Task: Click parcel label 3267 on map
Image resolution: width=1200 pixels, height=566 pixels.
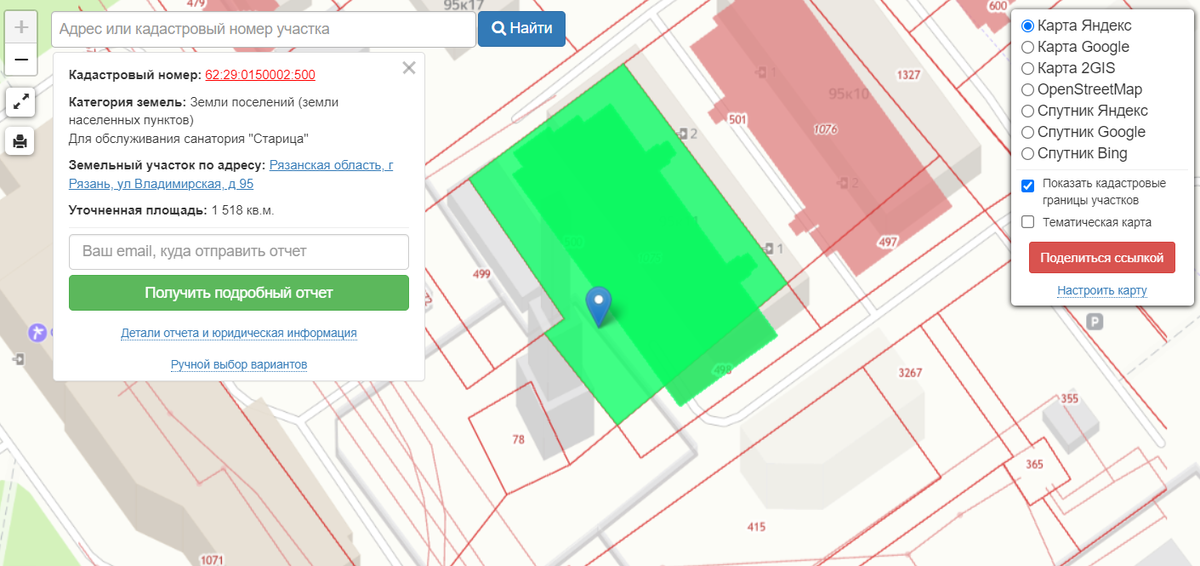Action: point(910,373)
